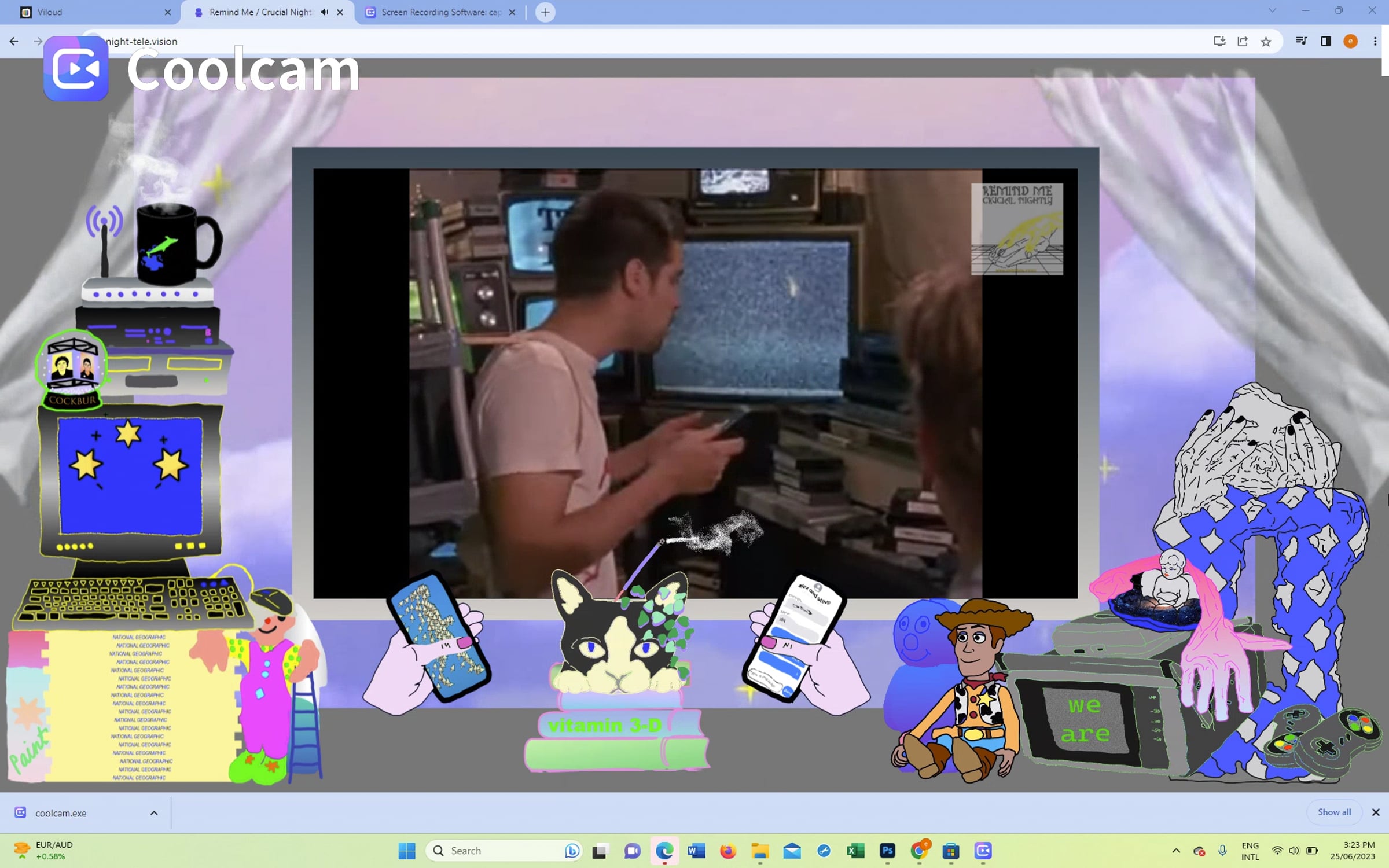This screenshot has width=1389, height=868.
Task: Open a new browser tab
Action: (x=545, y=12)
